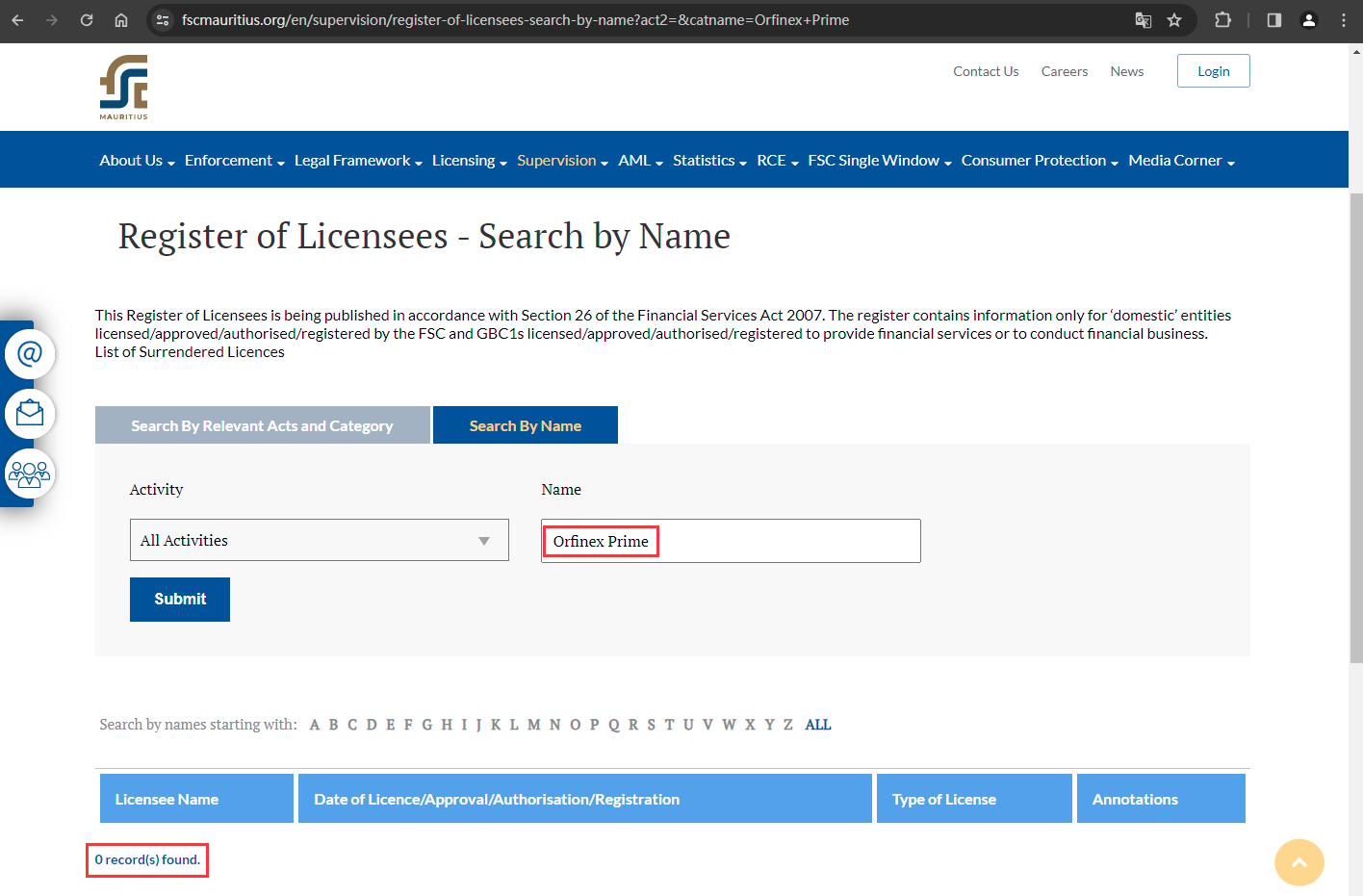Click the Licensee Name column header
The image size is (1363, 896).
[196, 799]
